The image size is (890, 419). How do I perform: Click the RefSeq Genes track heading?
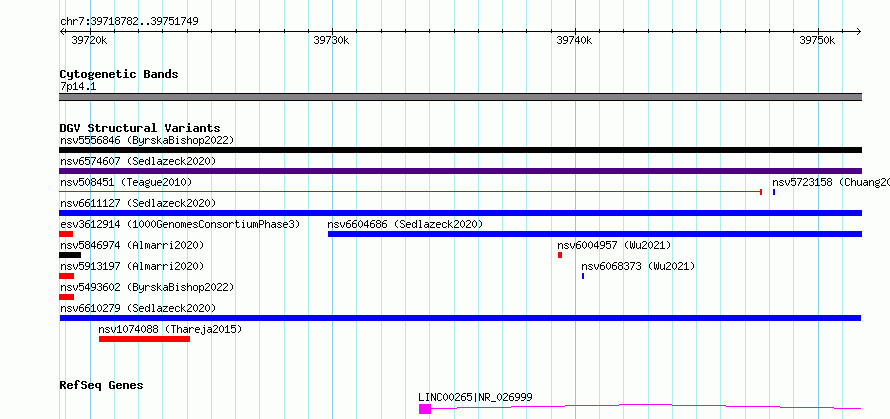tap(101, 386)
